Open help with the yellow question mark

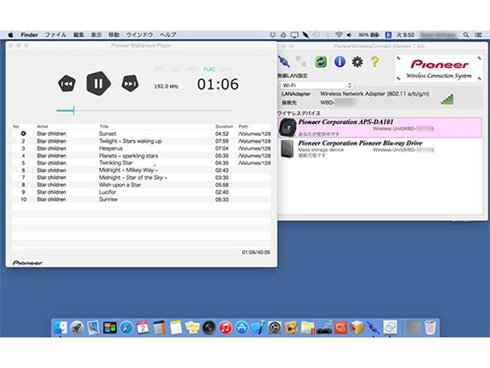point(375,62)
